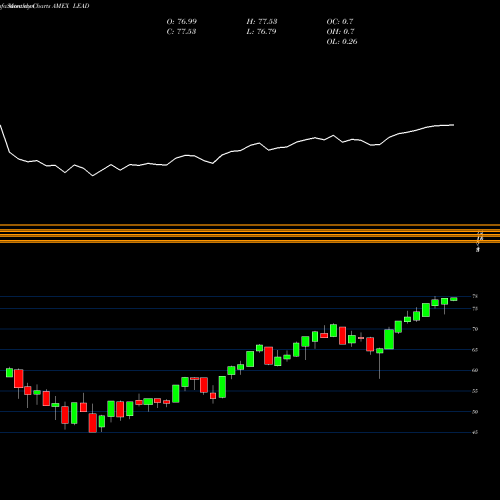Select the high value H: 77.53

click(262, 22)
